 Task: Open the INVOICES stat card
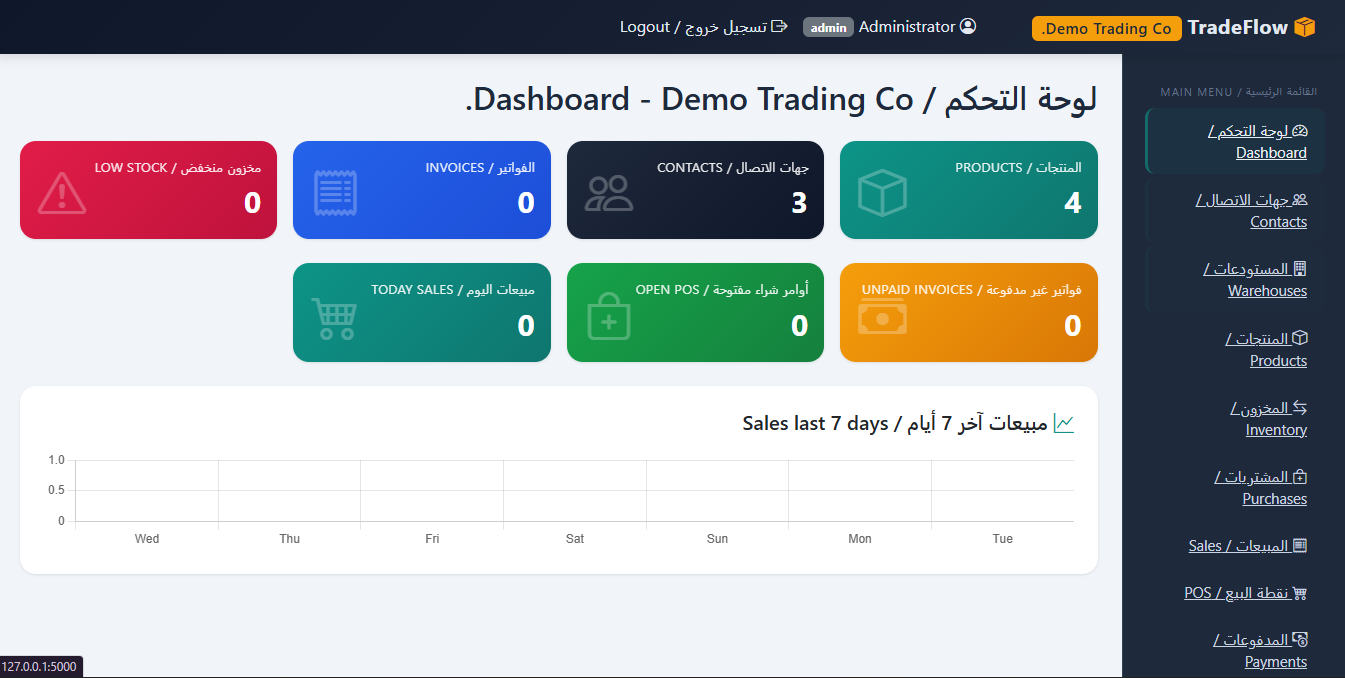[421, 190]
